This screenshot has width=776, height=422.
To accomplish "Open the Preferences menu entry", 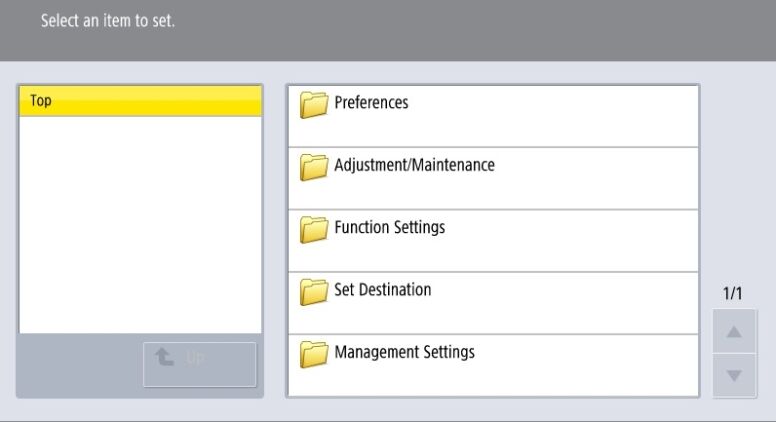I will pyautogui.click(x=371, y=103).
